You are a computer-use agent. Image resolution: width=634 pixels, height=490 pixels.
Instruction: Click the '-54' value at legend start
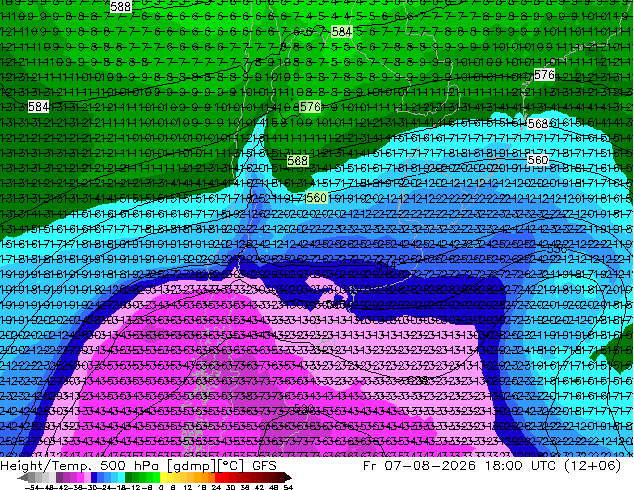click(32, 488)
